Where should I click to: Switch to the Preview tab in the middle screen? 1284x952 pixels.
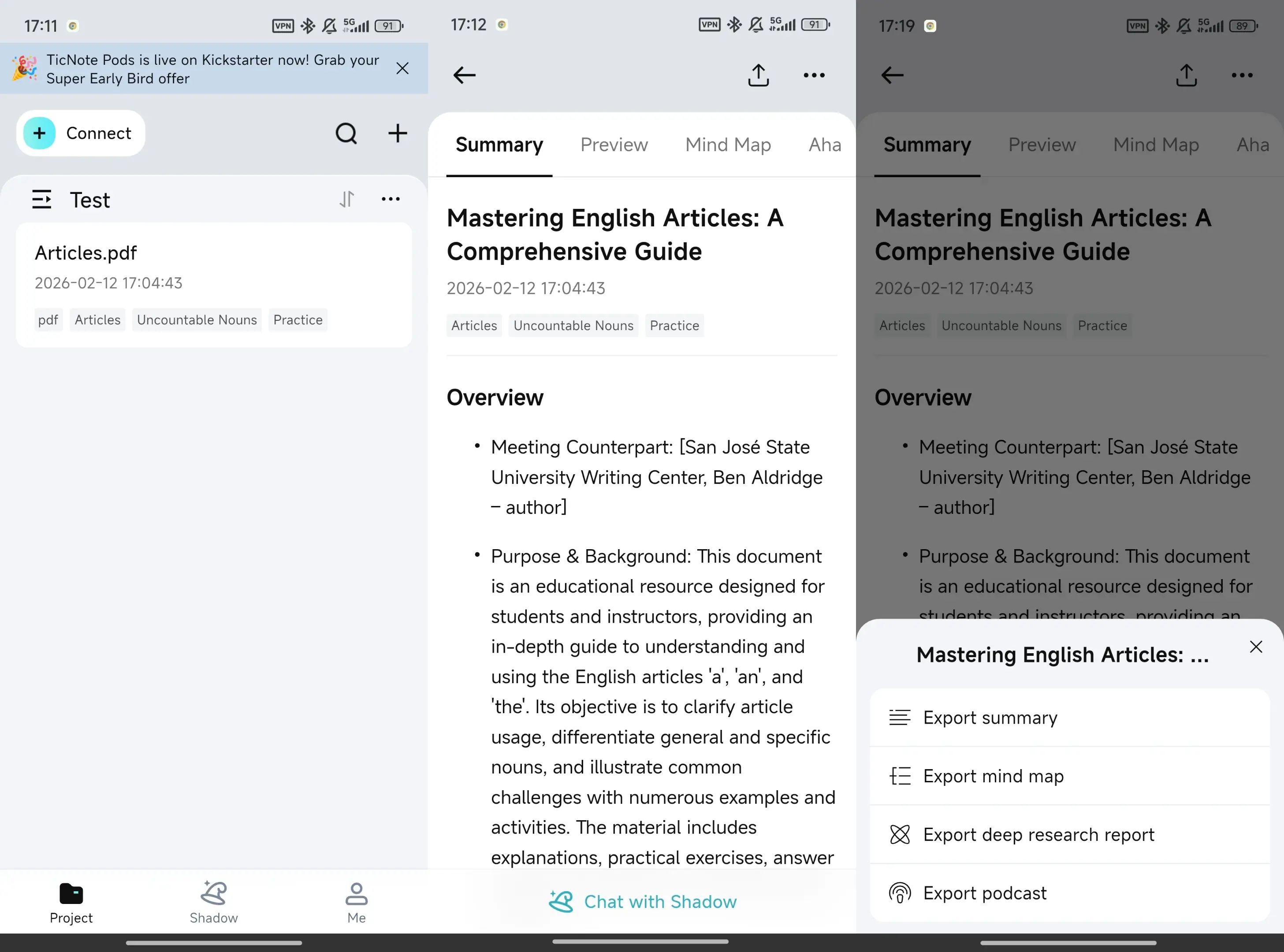click(614, 145)
